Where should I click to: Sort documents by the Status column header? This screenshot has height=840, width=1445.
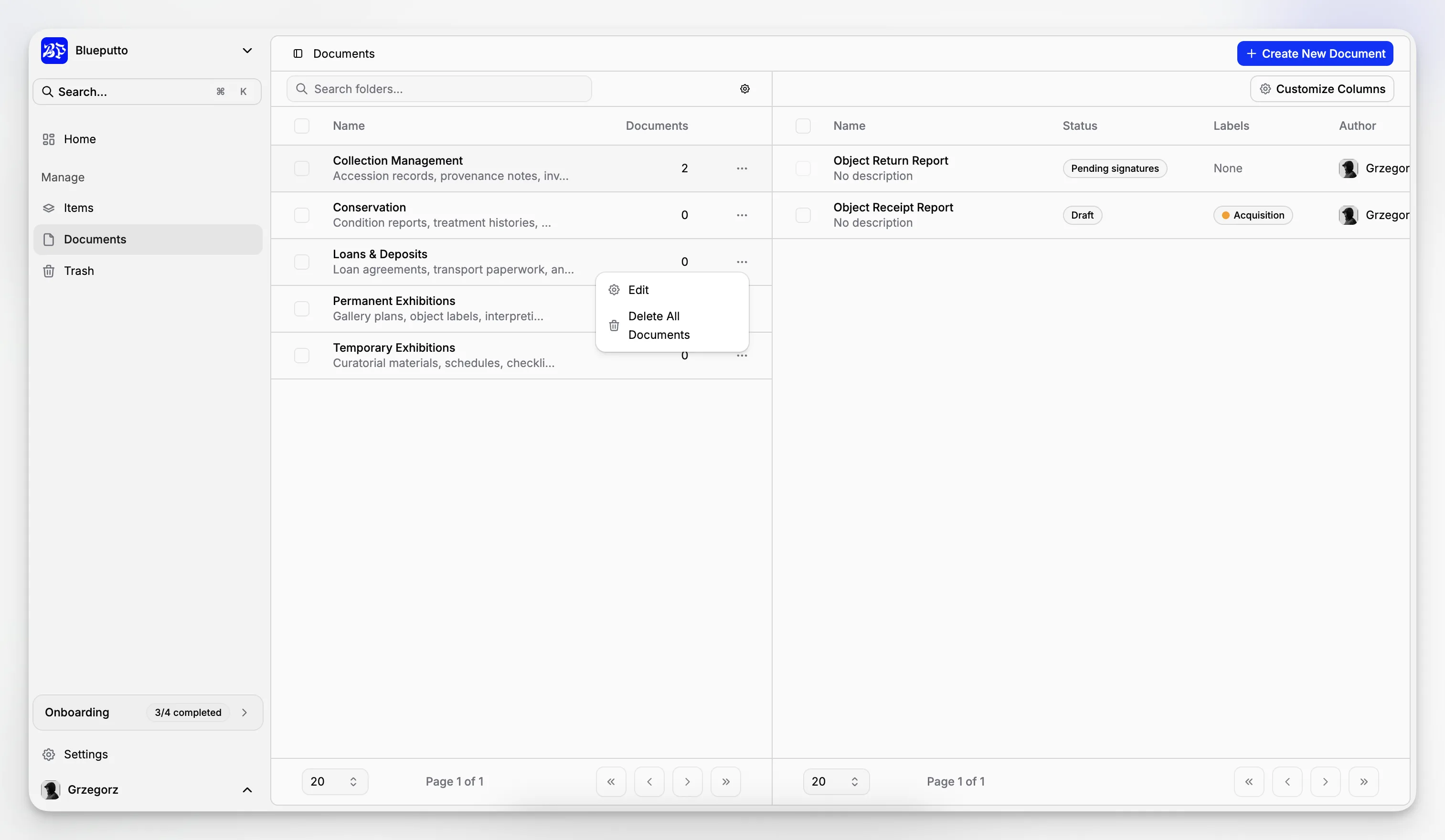point(1080,126)
